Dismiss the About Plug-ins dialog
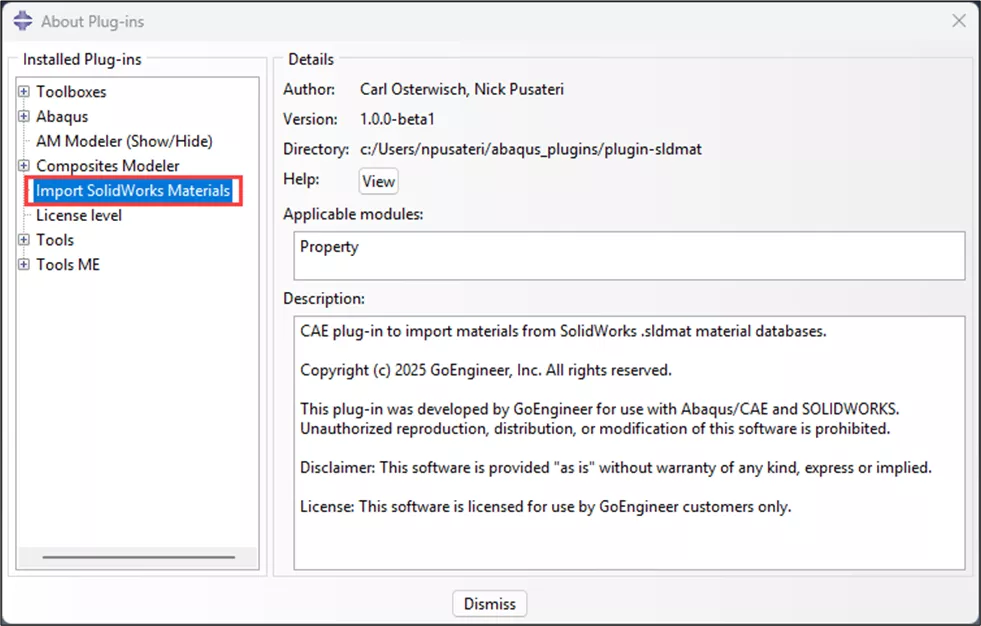The height and width of the screenshot is (626, 981). point(489,603)
